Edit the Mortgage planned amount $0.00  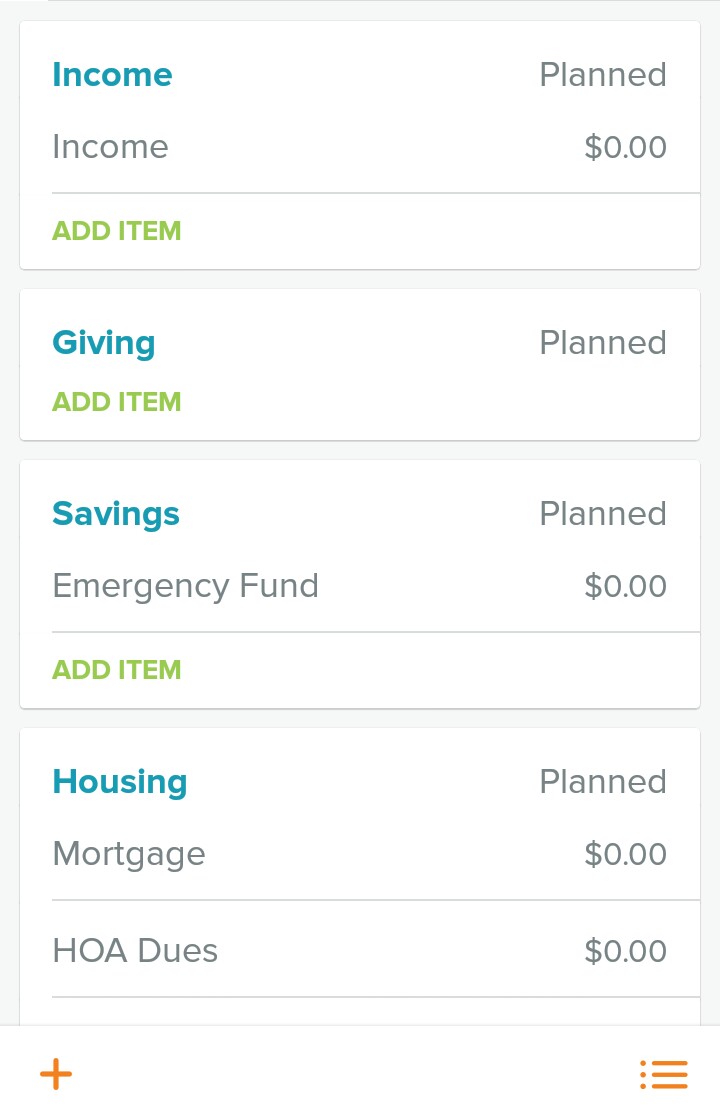625,854
